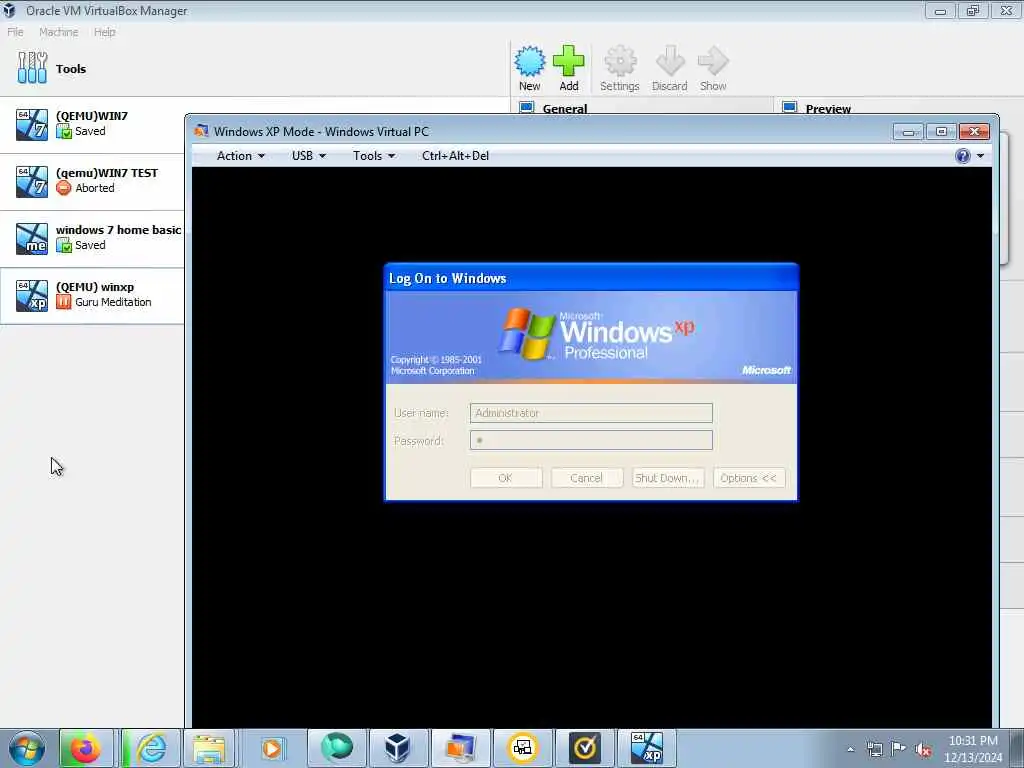Click the (qemu)WIN7 TEST OS icon
The image size is (1024, 768).
32,182
